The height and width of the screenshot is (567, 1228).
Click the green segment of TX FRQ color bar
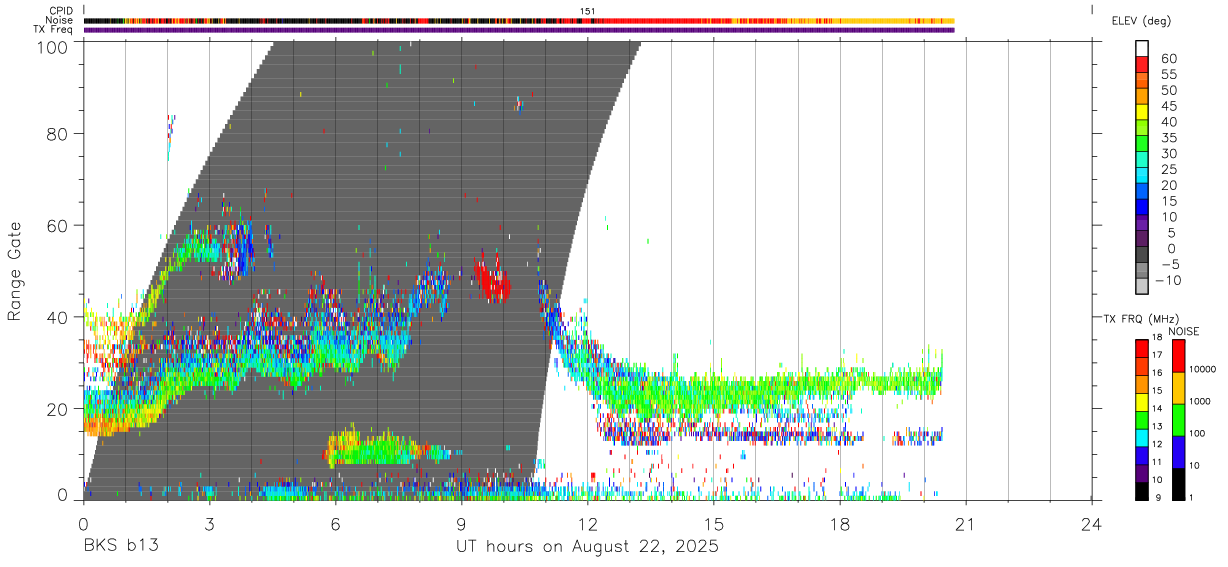pos(1142,419)
